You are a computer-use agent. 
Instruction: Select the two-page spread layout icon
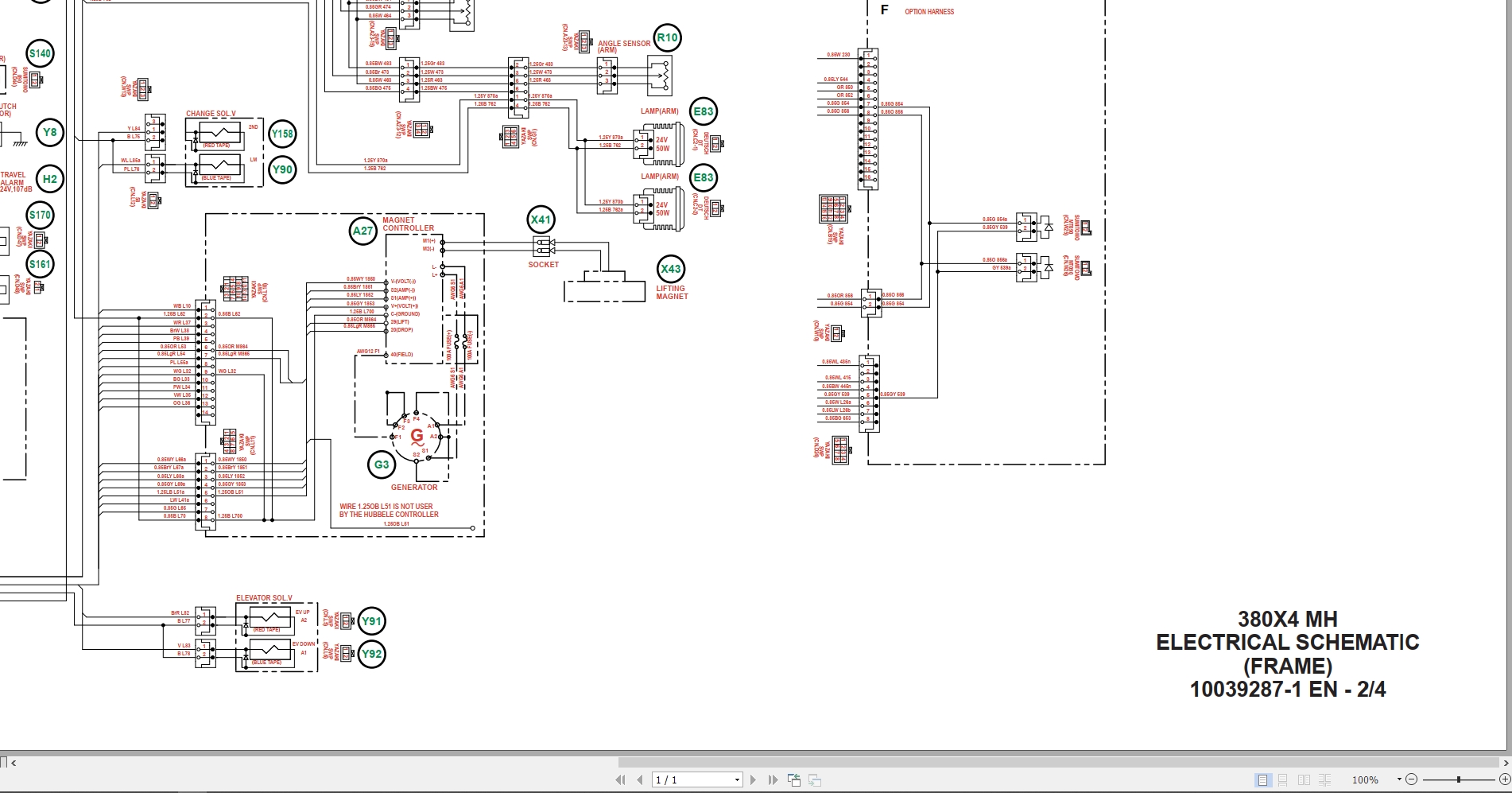1305,779
